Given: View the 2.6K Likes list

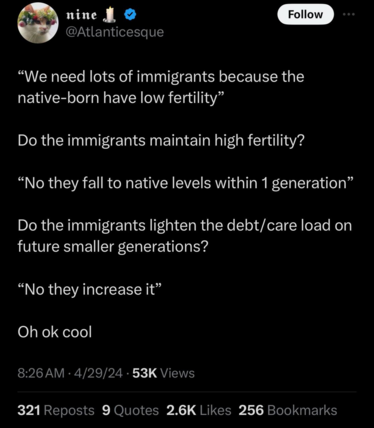Looking at the screenshot, I should (199, 410).
